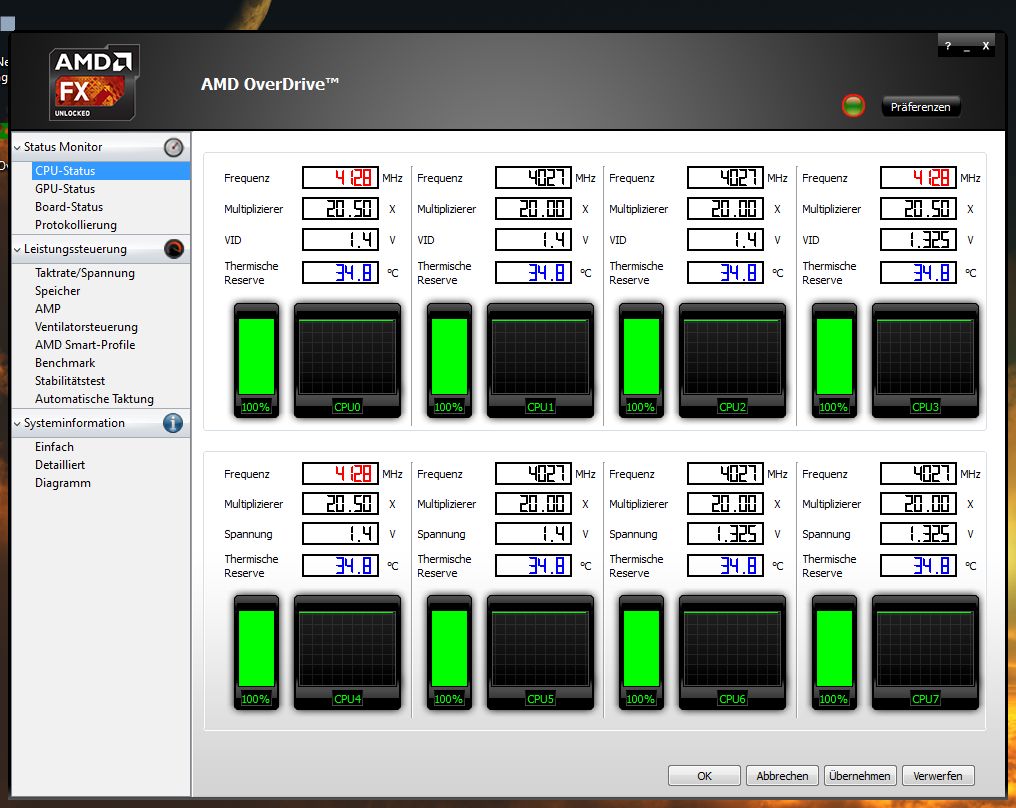The height and width of the screenshot is (808, 1016).
Task: Click the AMD OverDrive title text
Action: point(270,84)
